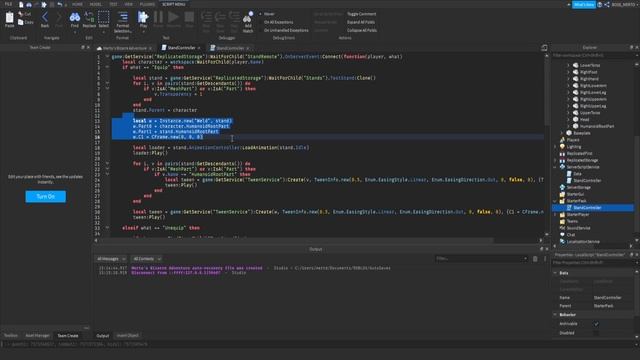
Task: Click Expand All Folds action
Action: [x=361, y=22]
